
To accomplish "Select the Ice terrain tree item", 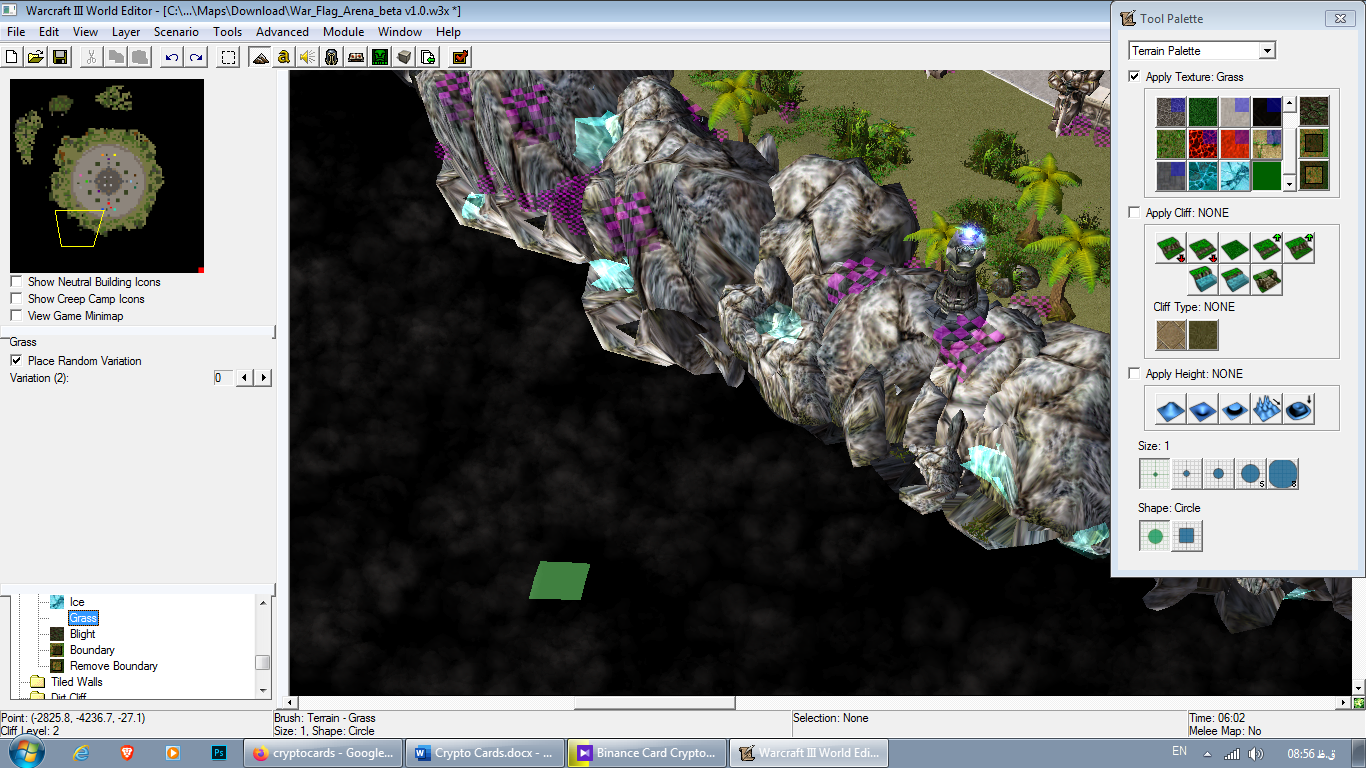I will (77, 602).
